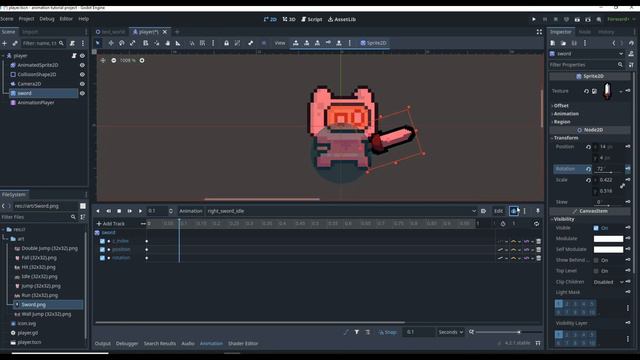This screenshot has height=360, width=640.
Task: Hide the CollisionShape2D node
Action: pyautogui.click(x=82, y=74)
